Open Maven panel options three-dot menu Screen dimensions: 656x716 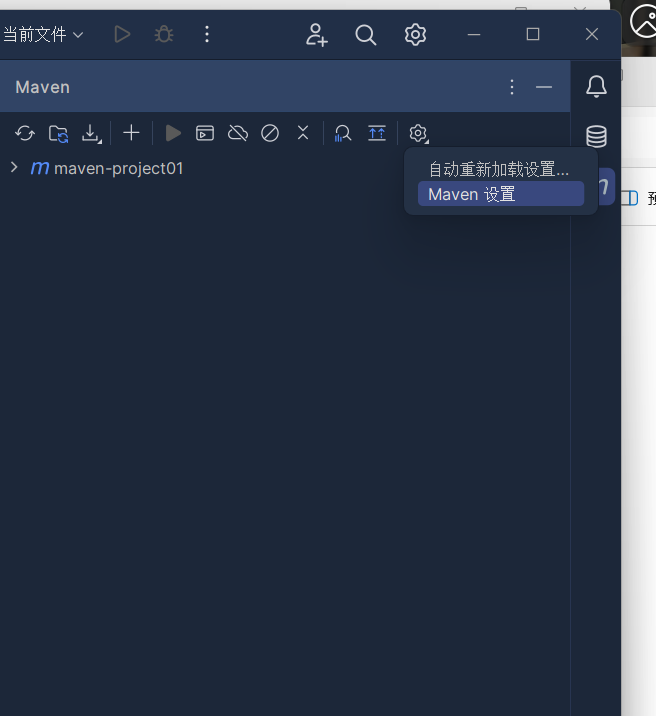click(x=512, y=87)
